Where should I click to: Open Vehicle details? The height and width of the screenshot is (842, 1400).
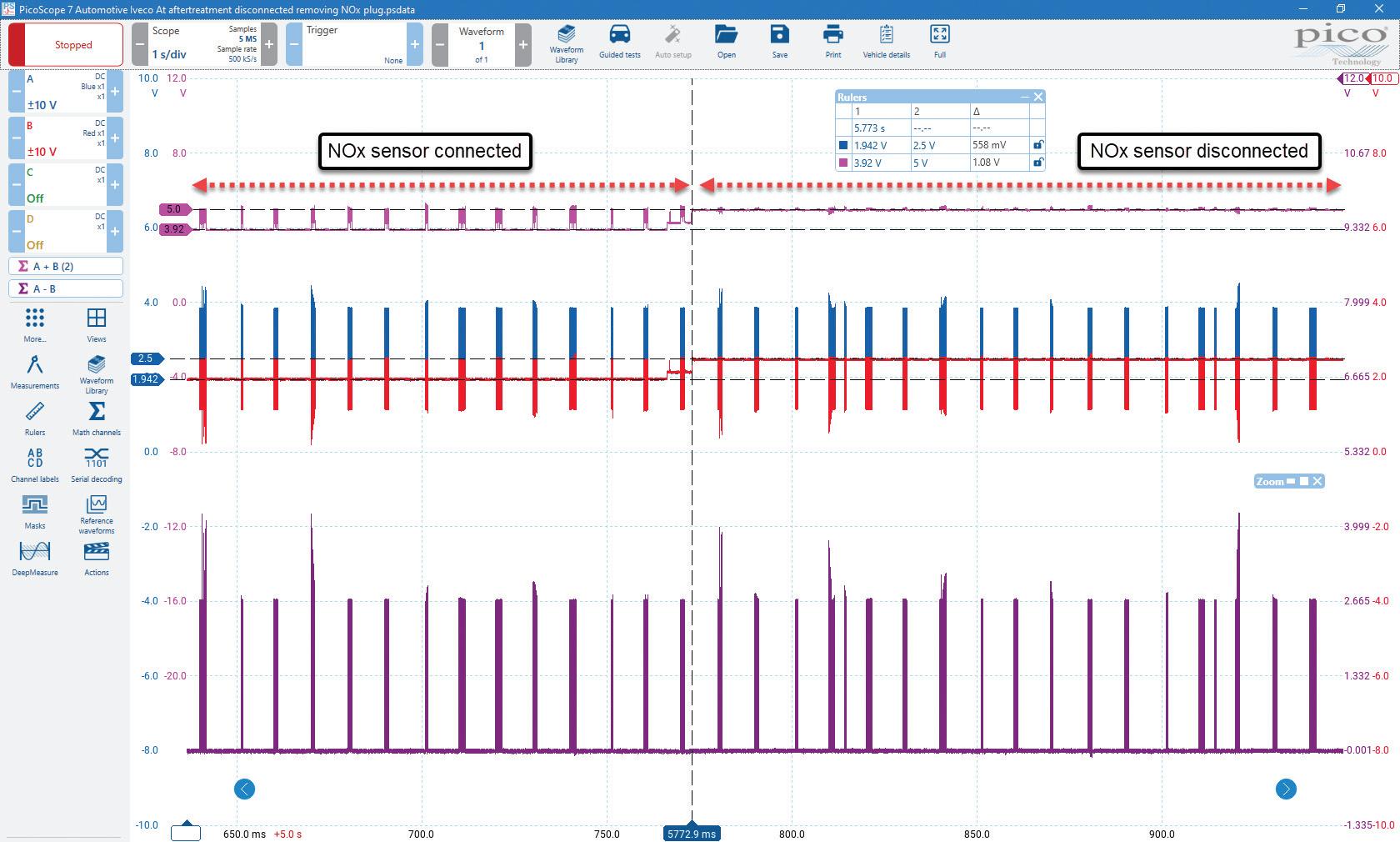886,42
